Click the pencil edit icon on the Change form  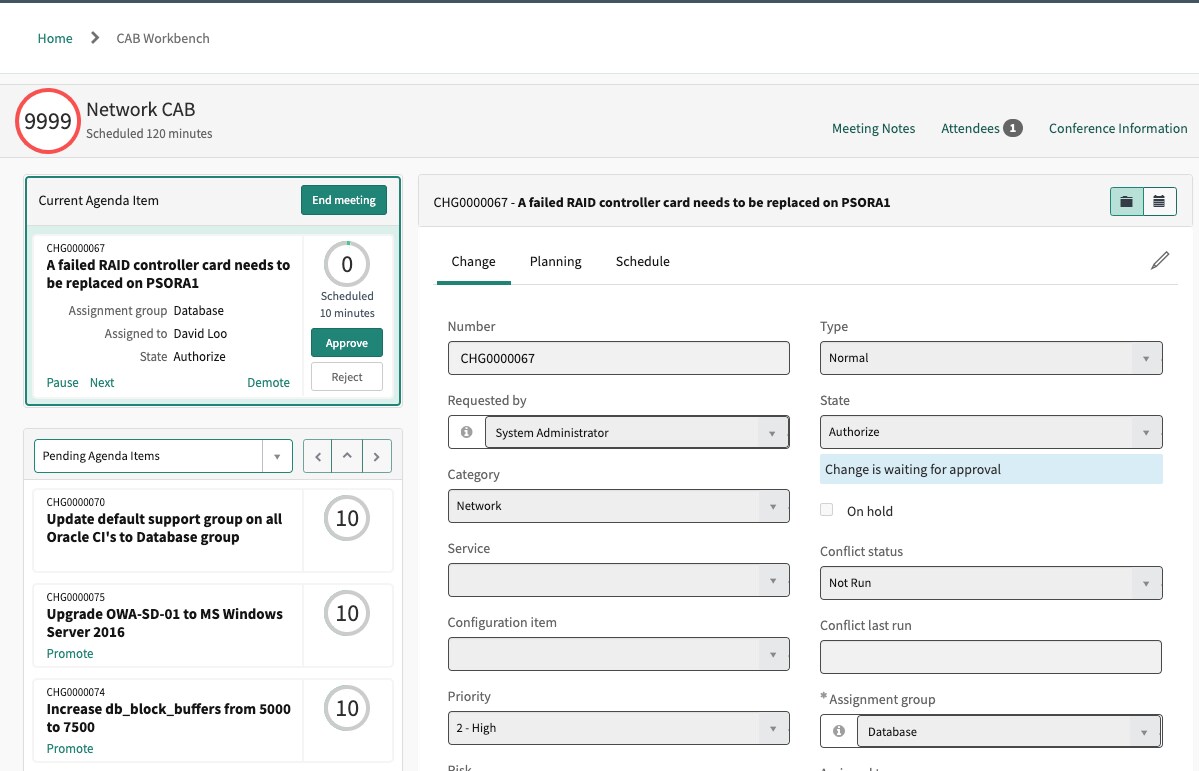point(1160,258)
